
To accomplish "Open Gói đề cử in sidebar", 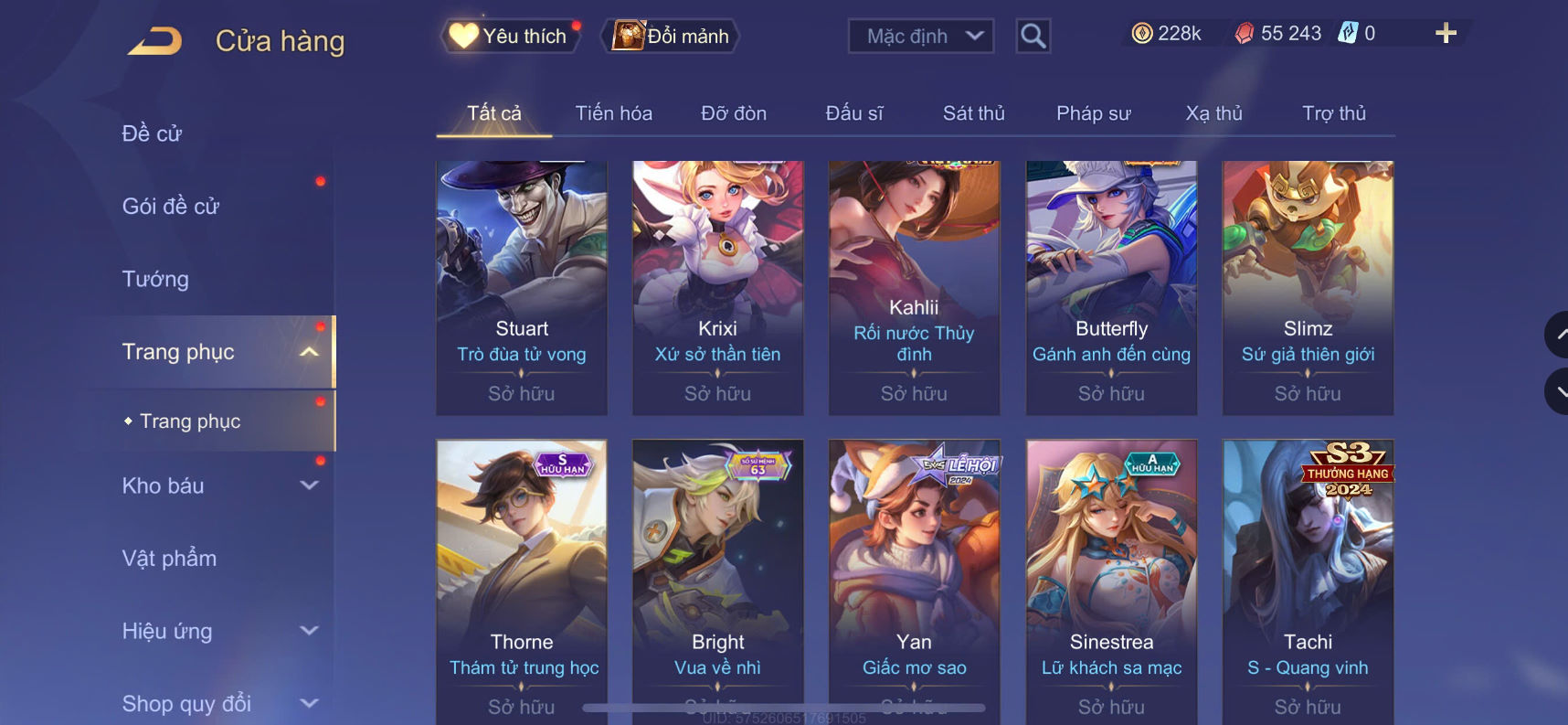I will click(171, 207).
